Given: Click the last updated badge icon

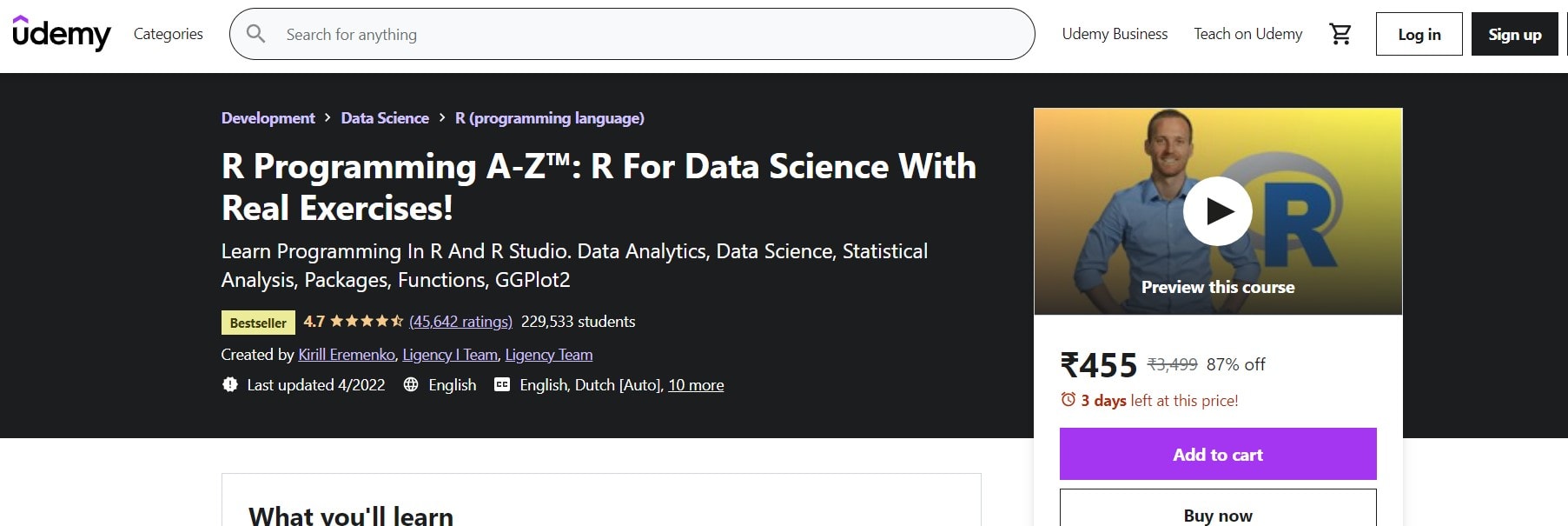Looking at the screenshot, I should tap(230, 384).
